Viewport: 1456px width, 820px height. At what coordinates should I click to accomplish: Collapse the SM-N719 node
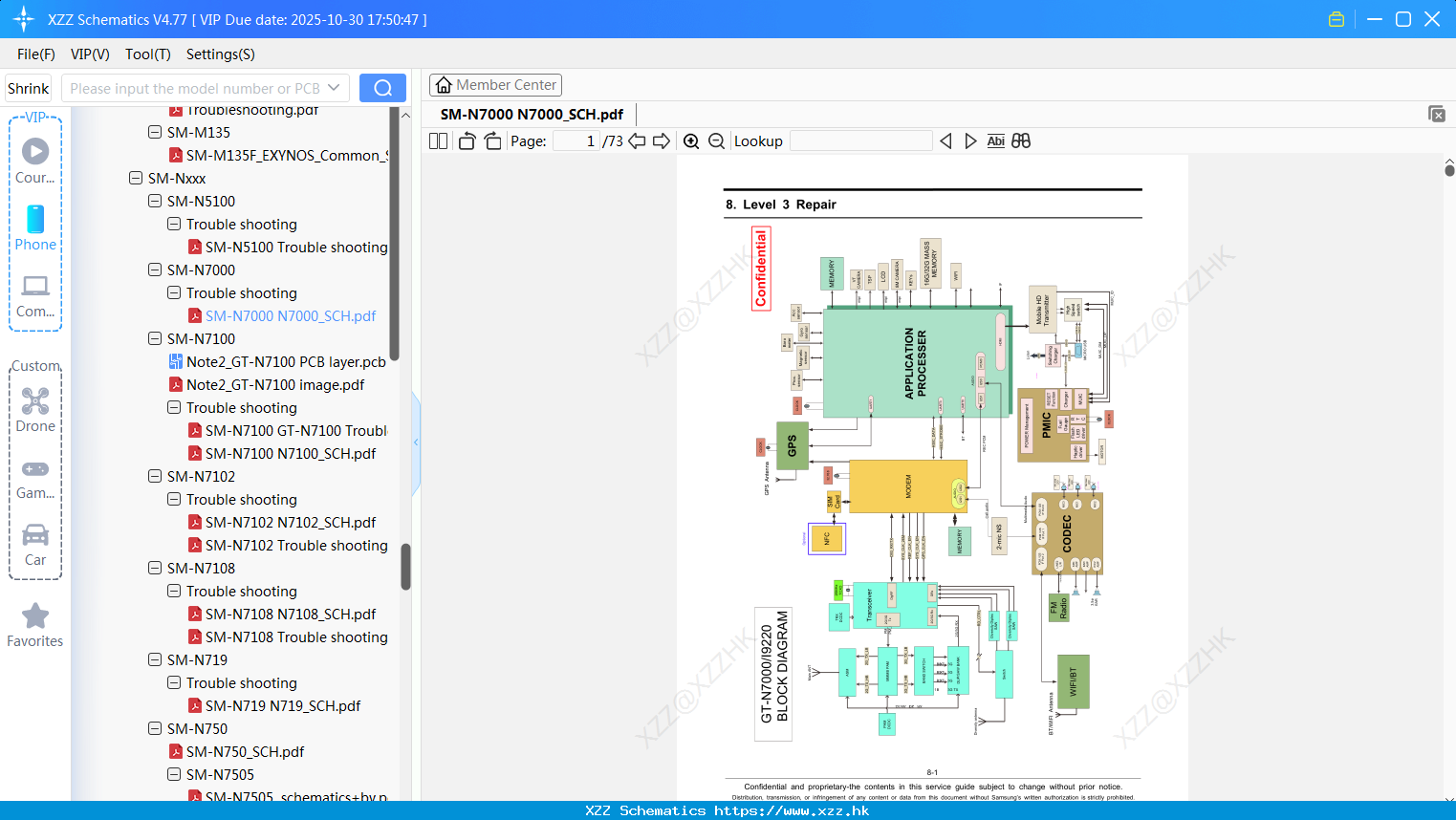tap(155, 659)
